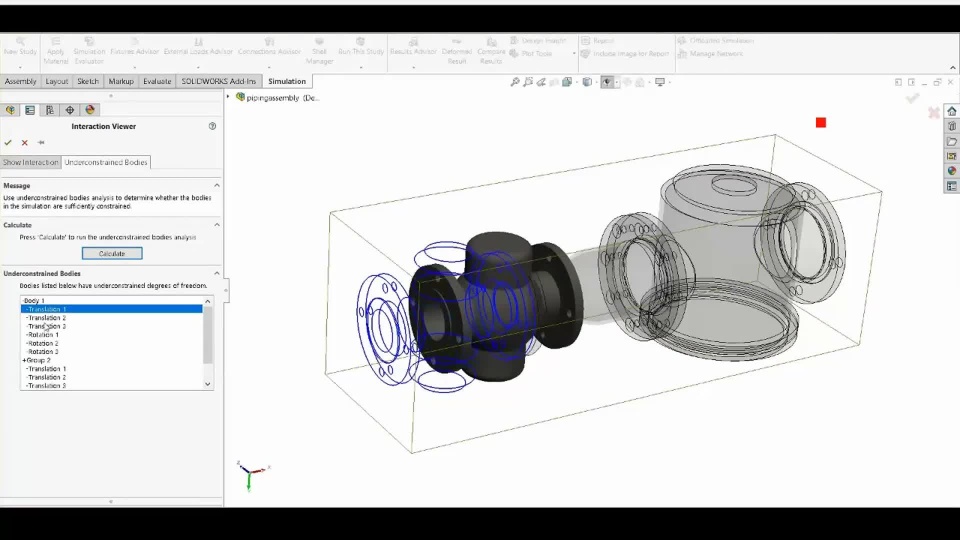This screenshot has width=960, height=540.
Task: Collapse the Calculate section
Action: point(217,225)
